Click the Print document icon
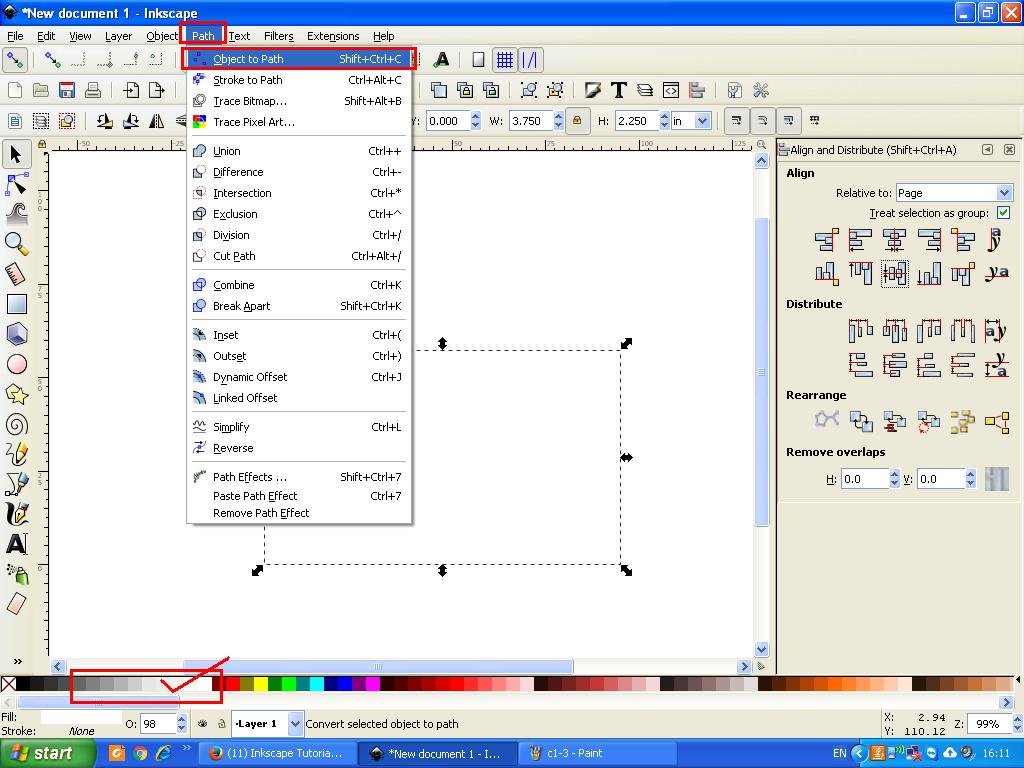 93,90
